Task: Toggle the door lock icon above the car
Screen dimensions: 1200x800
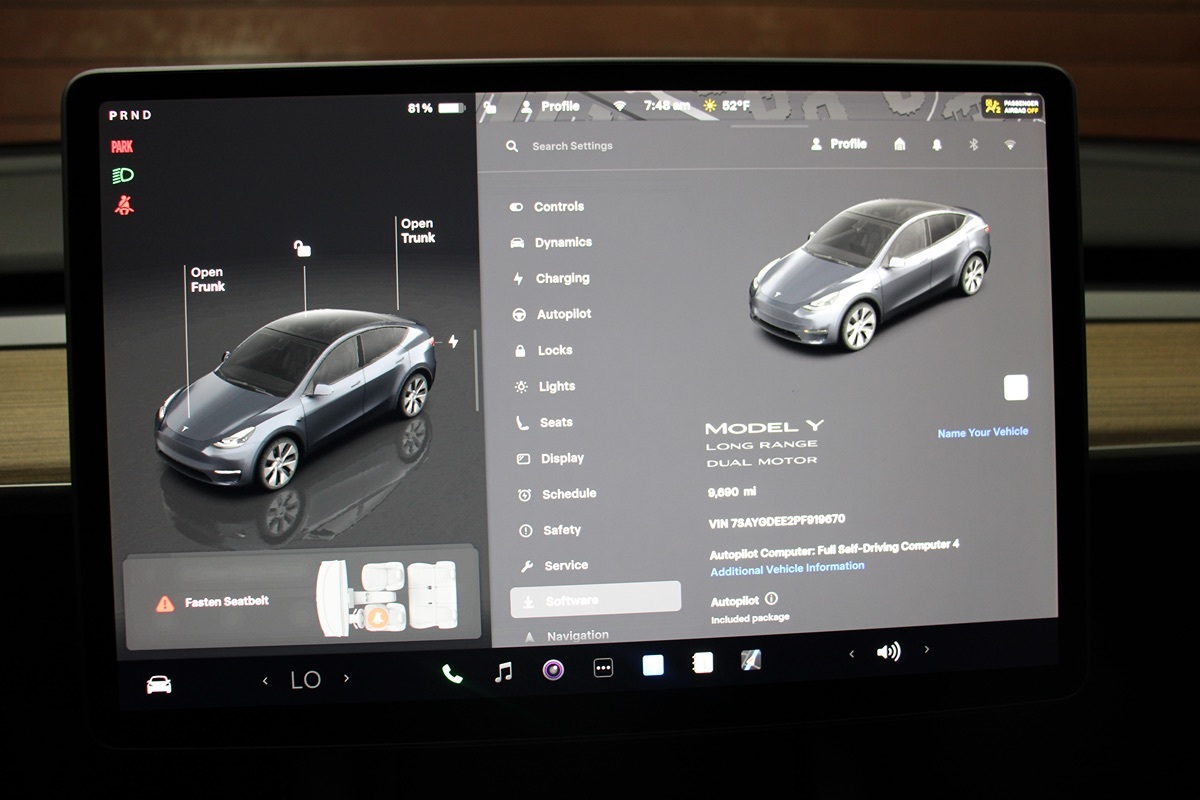Action: tap(302, 248)
